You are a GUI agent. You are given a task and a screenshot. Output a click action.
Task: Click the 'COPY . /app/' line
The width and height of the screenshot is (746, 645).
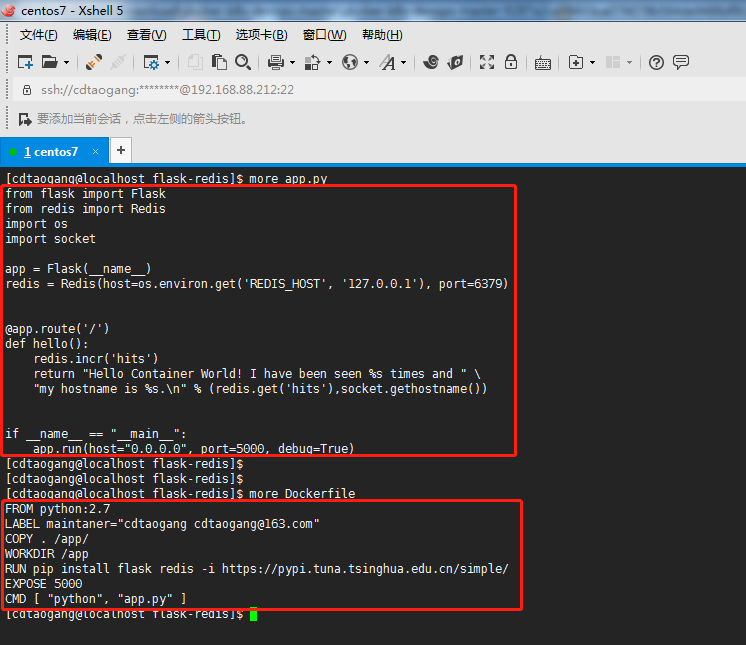coord(47,539)
